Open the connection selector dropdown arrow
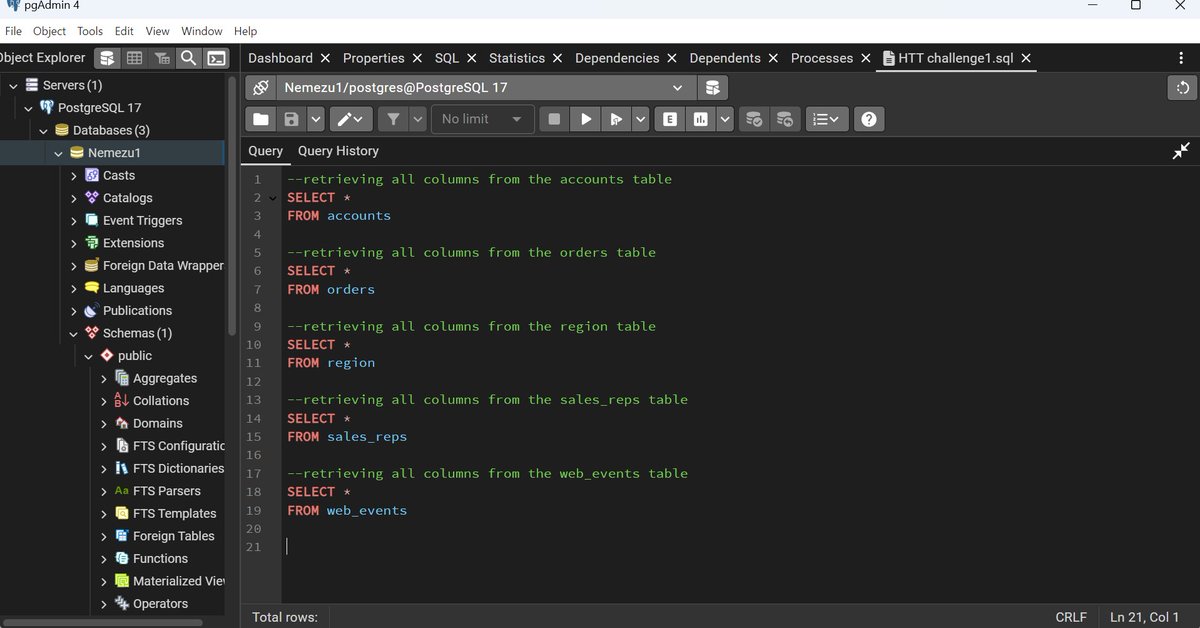 click(678, 87)
